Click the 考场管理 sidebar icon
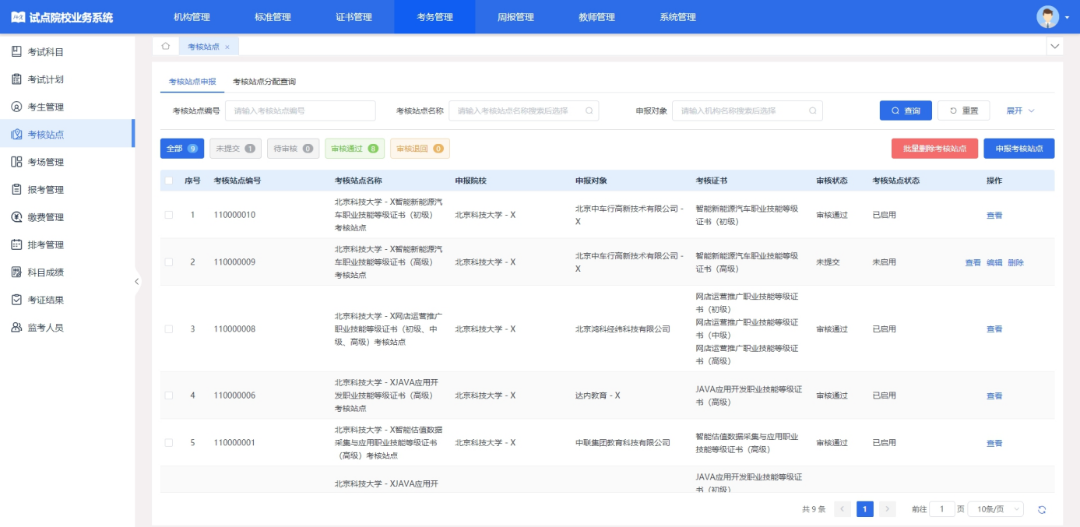 (x=17, y=162)
